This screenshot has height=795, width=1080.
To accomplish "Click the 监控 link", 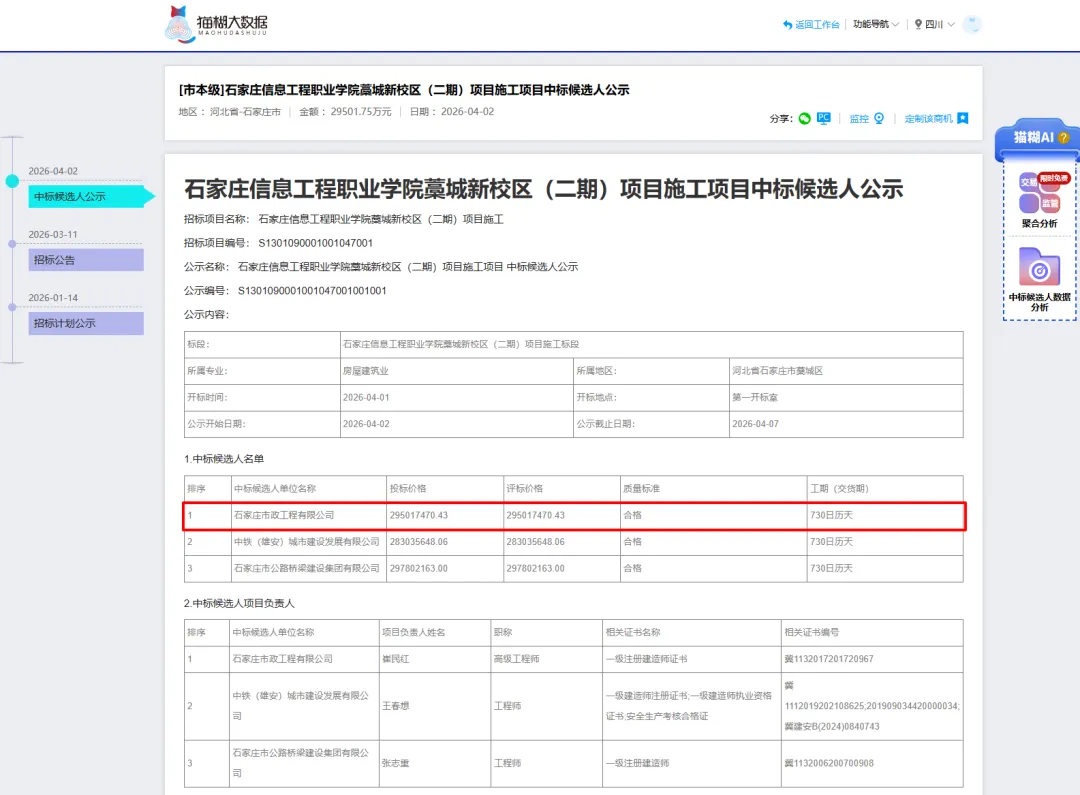I will tap(859, 118).
